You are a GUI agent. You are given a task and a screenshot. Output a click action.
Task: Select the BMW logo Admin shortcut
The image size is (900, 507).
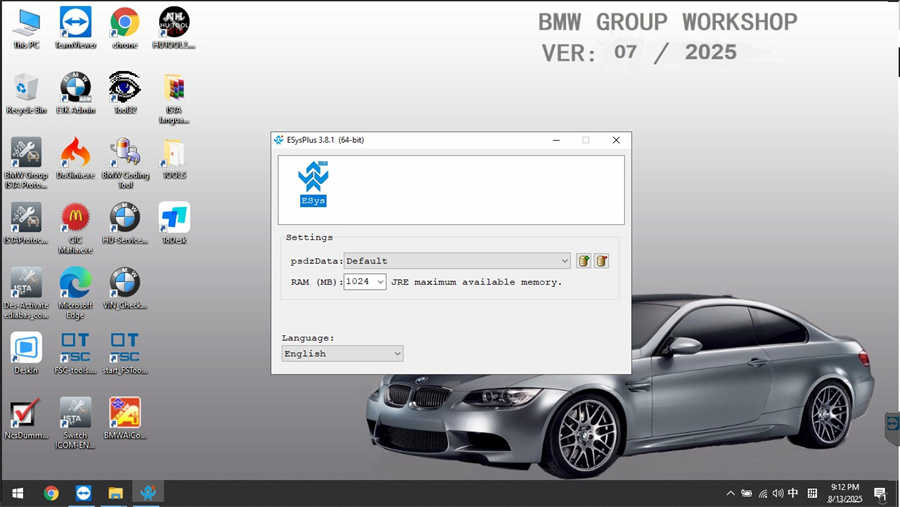coord(76,94)
